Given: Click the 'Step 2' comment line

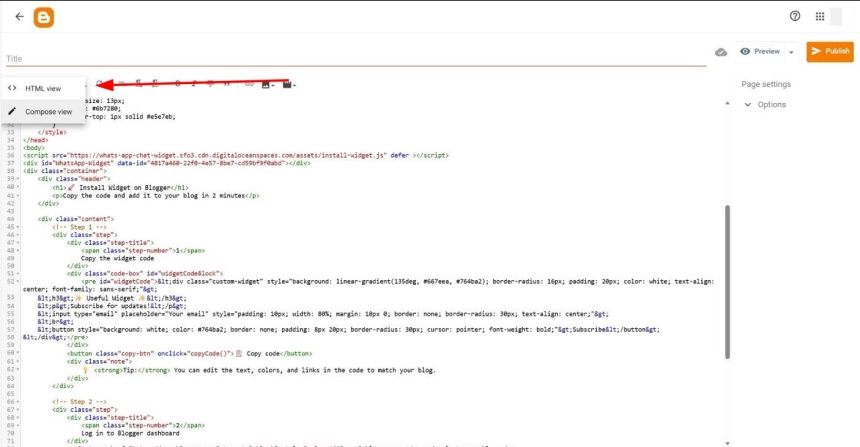Looking at the screenshot, I should tap(80, 402).
